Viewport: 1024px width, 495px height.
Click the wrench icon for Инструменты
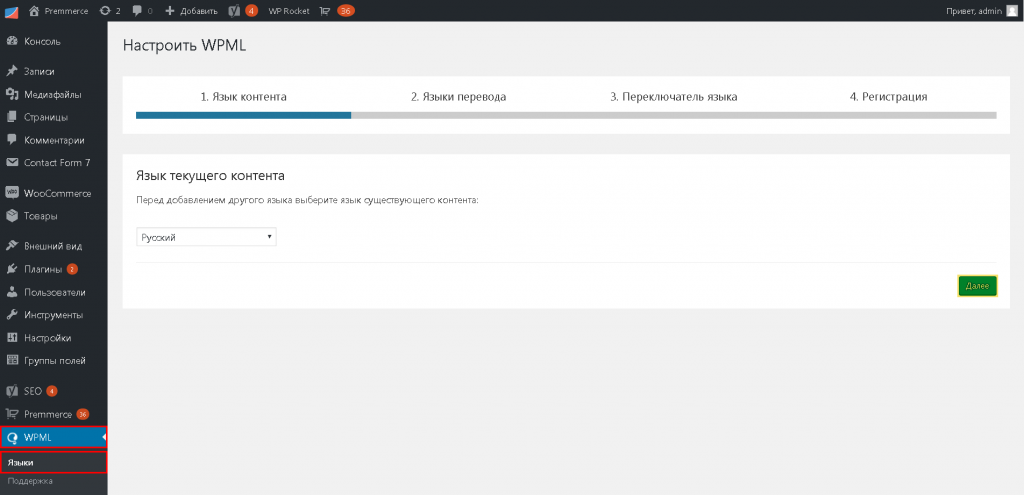point(11,315)
